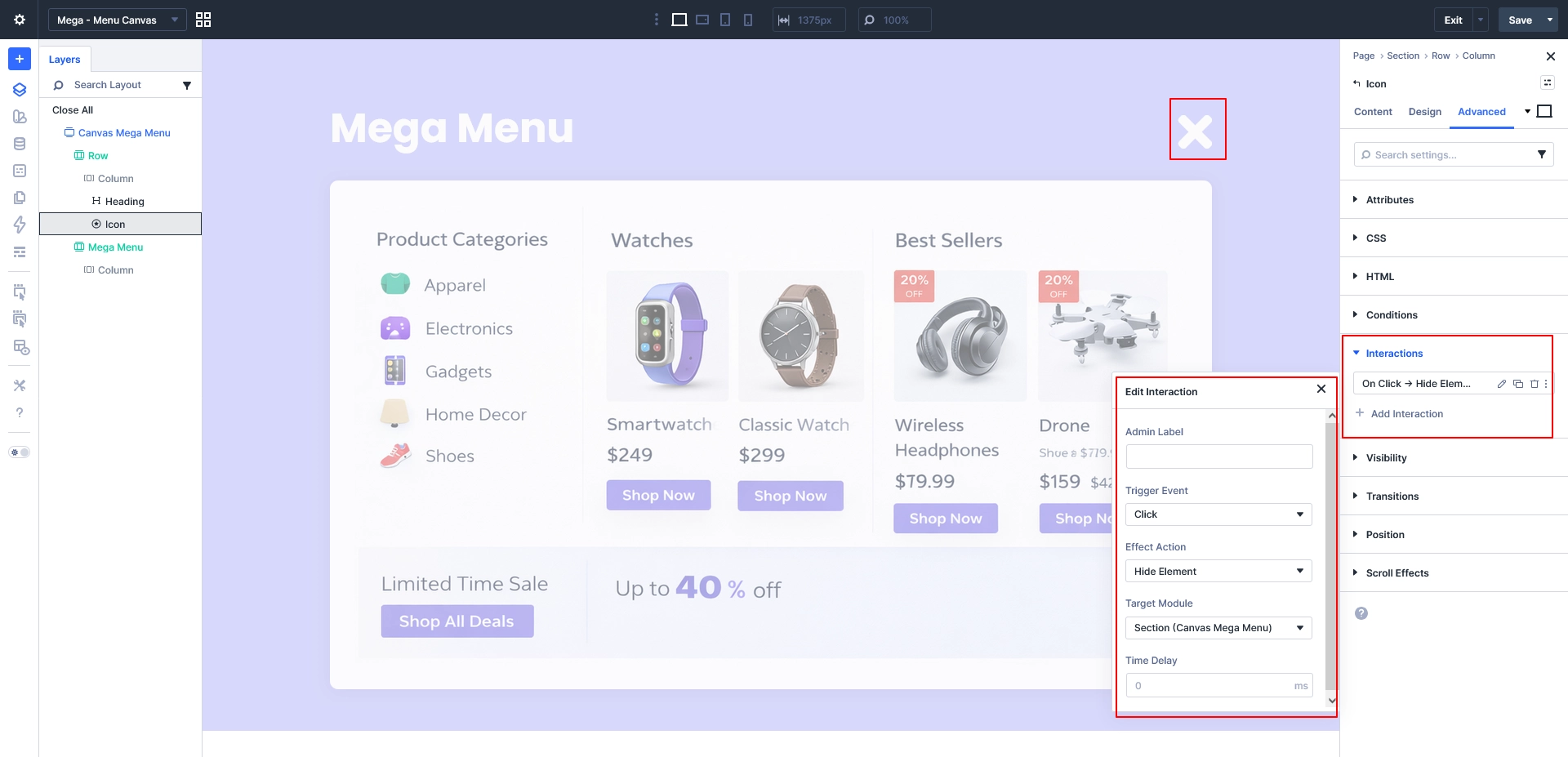1568x757 pixels.
Task: Open the Effect Action dropdown
Action: click(1218, 571)
